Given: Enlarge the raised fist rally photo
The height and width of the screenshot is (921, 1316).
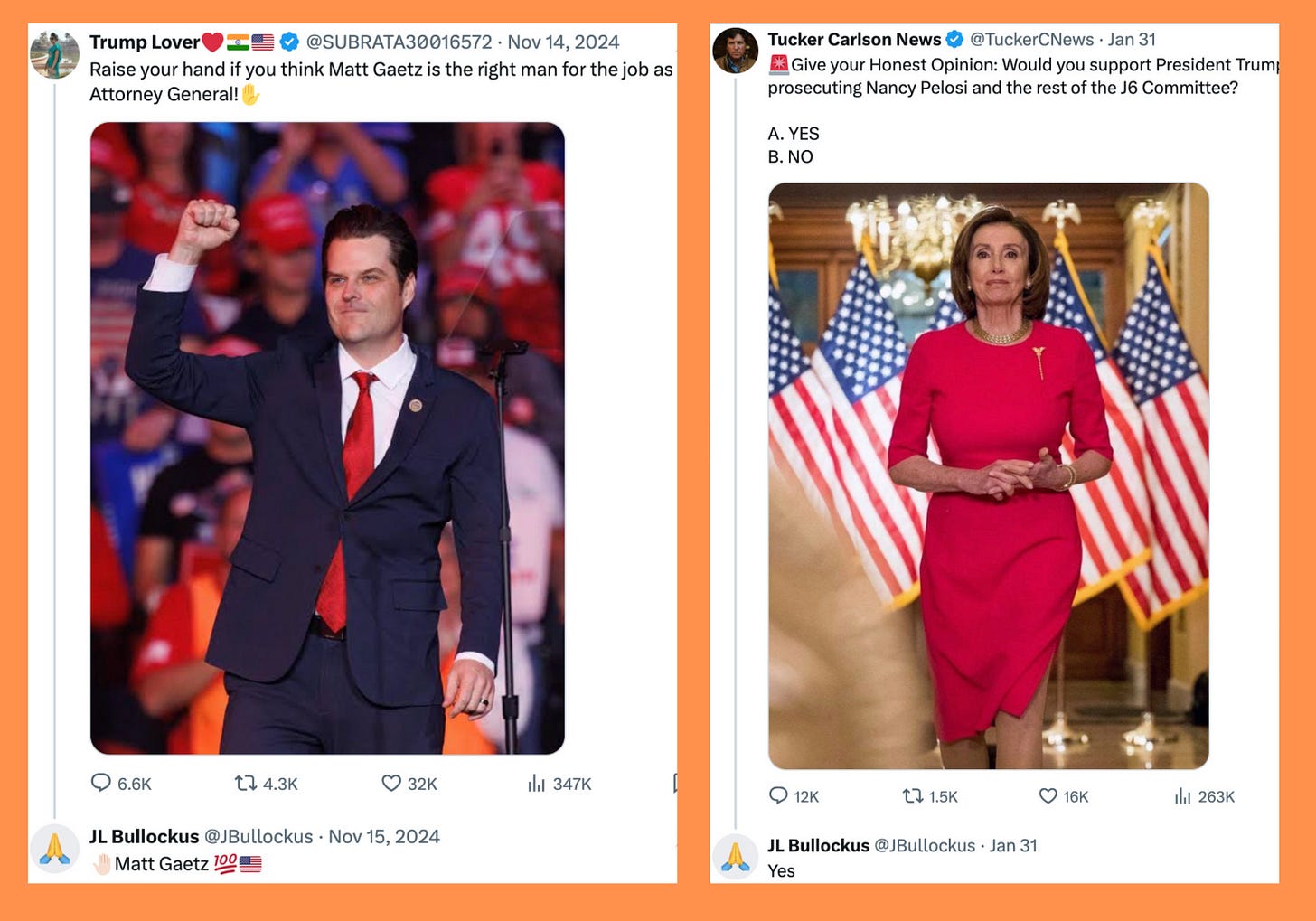Looking at the screenshot, I should pyautogui.click(x=327, y=438).
